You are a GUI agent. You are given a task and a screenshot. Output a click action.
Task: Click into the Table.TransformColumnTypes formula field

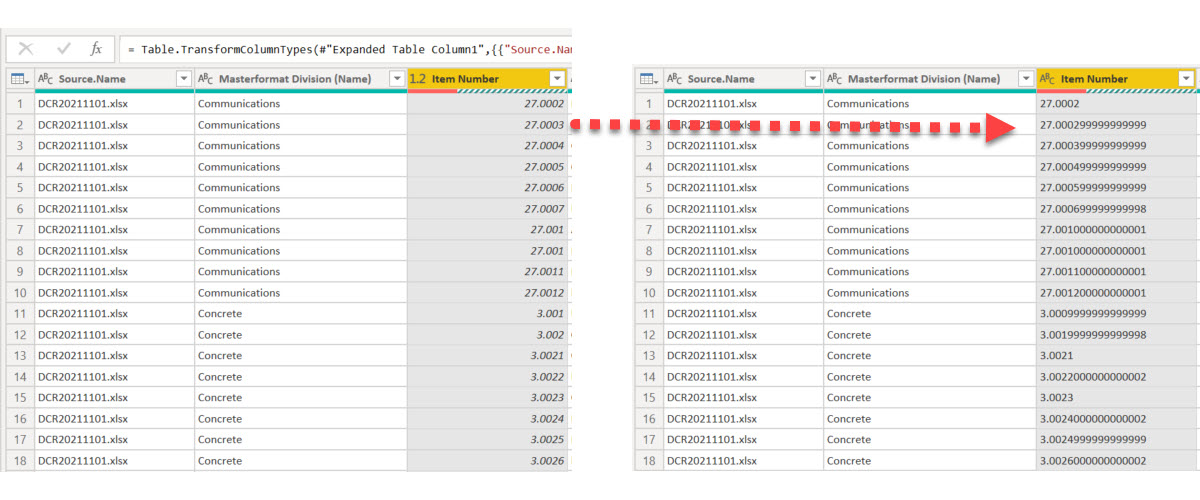coord(344,48)
